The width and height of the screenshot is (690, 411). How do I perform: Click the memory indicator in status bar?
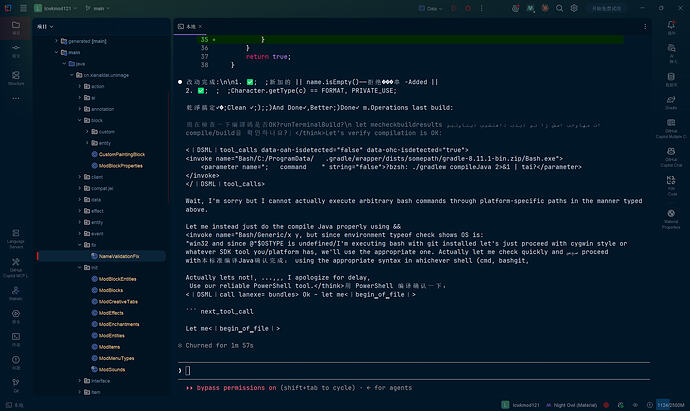pyautogui.click(x=671, y=405)
